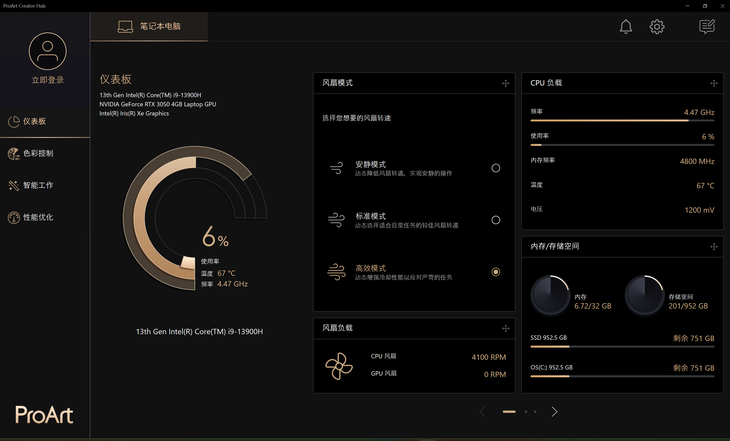Click the 标准模式 wind icon
Screen dimensions: 730x441
coord(337,219)
